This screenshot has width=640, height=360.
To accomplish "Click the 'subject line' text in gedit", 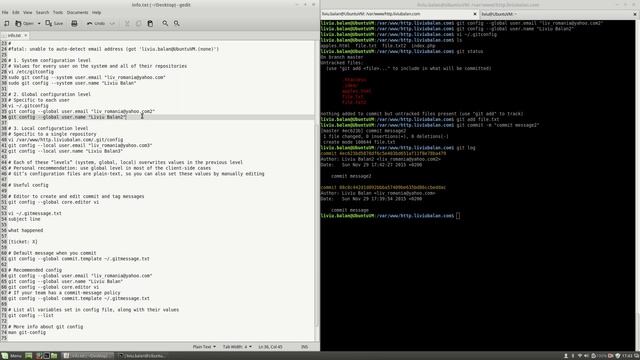I will coord(24,219).
